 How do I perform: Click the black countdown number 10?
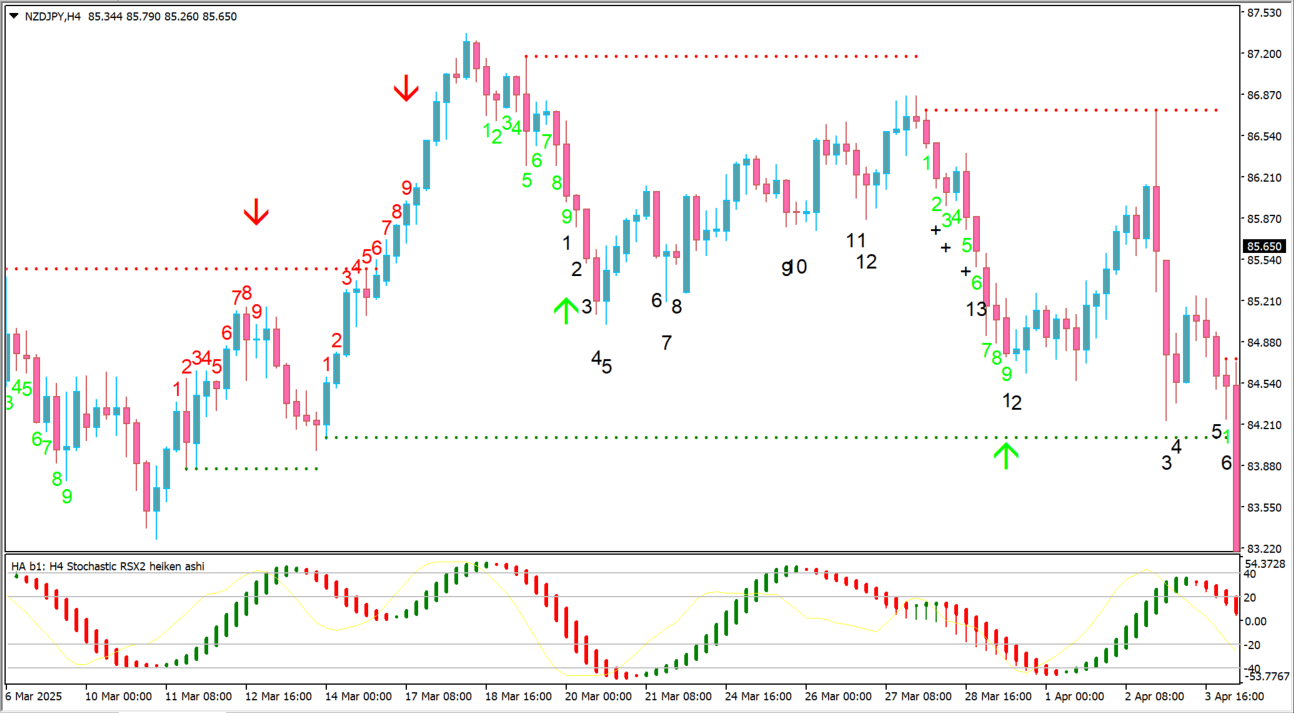coord(797,267)
